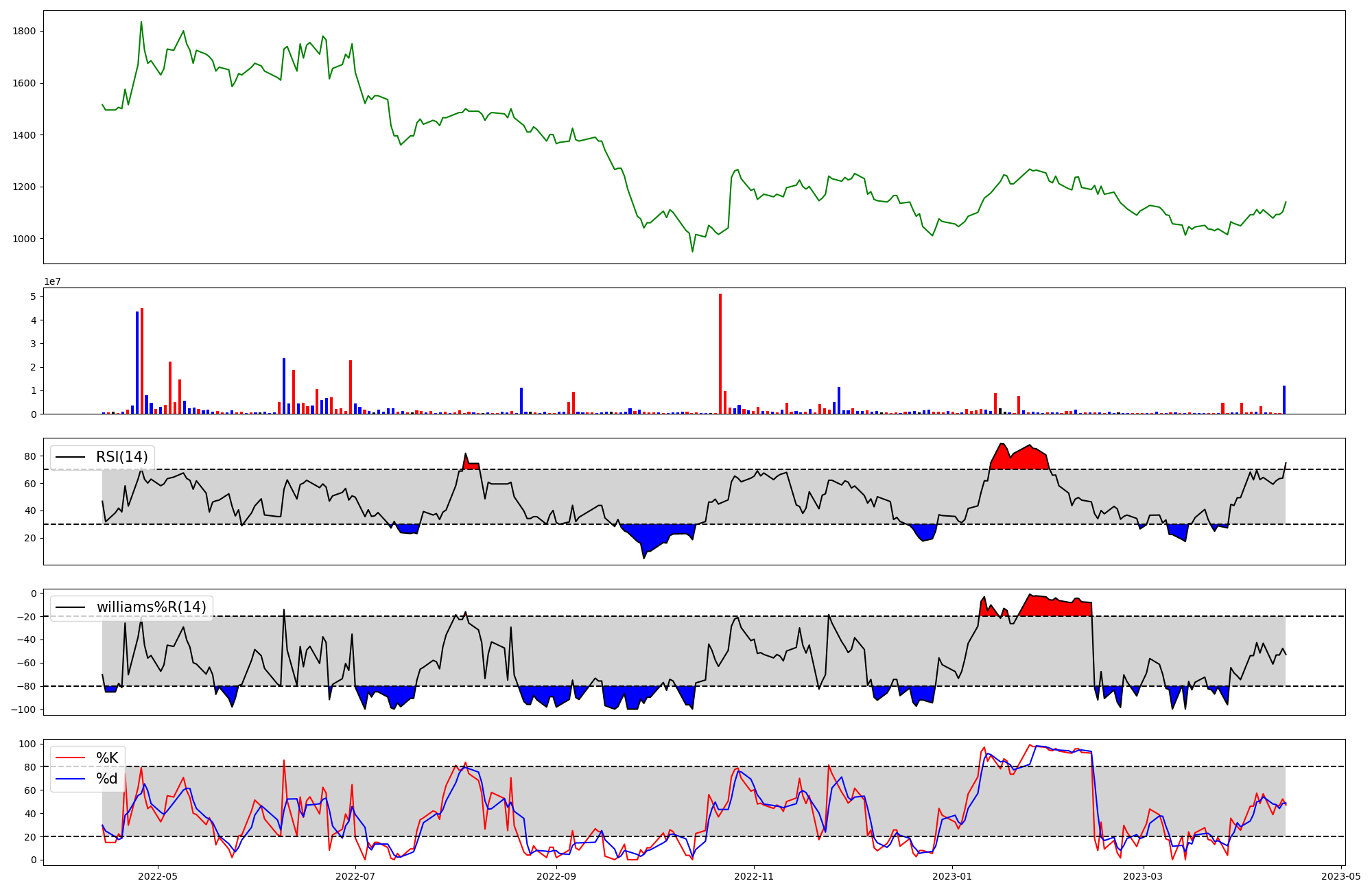
Task: Click the blue %d legend line sample
Action: click(x=70, y=779)
